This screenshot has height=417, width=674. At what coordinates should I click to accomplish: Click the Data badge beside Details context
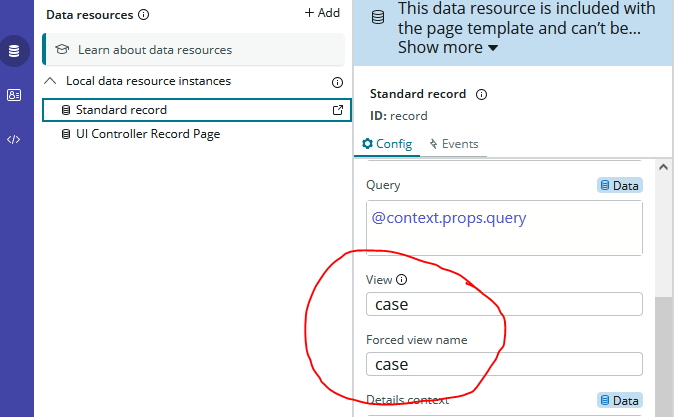620,400
